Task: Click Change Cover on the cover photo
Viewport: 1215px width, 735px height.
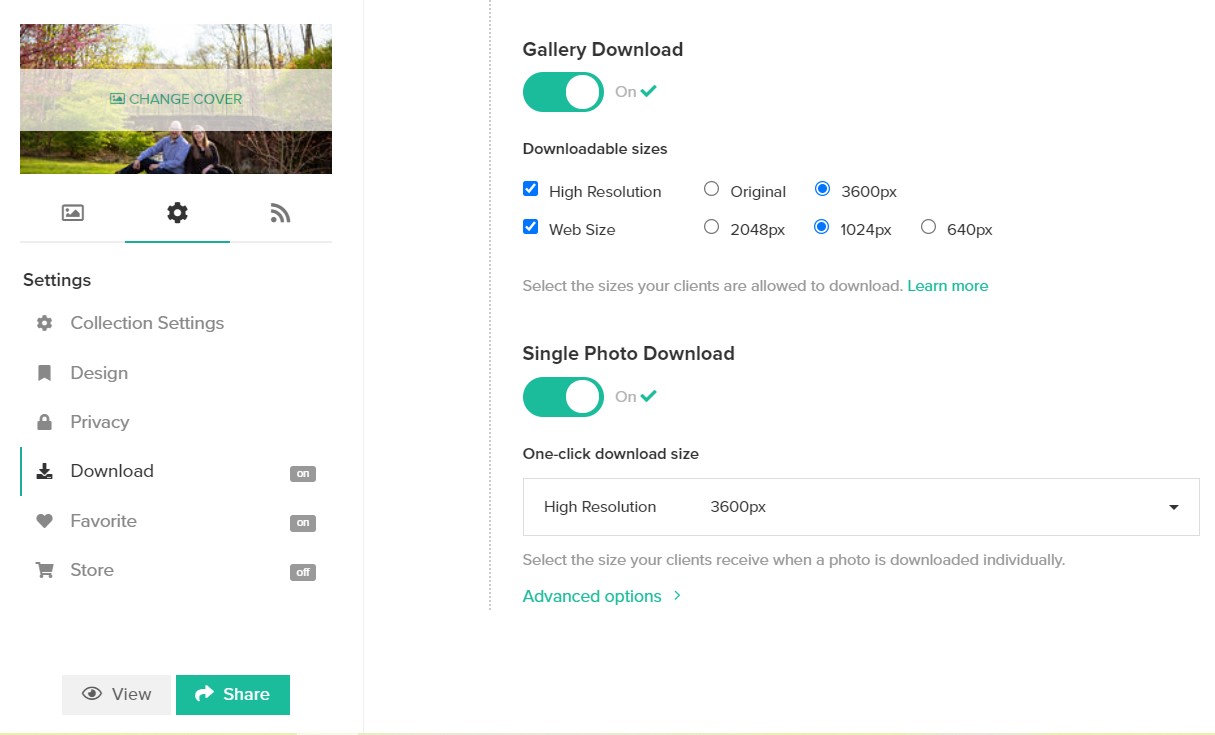Action: [x=176, y=99]
